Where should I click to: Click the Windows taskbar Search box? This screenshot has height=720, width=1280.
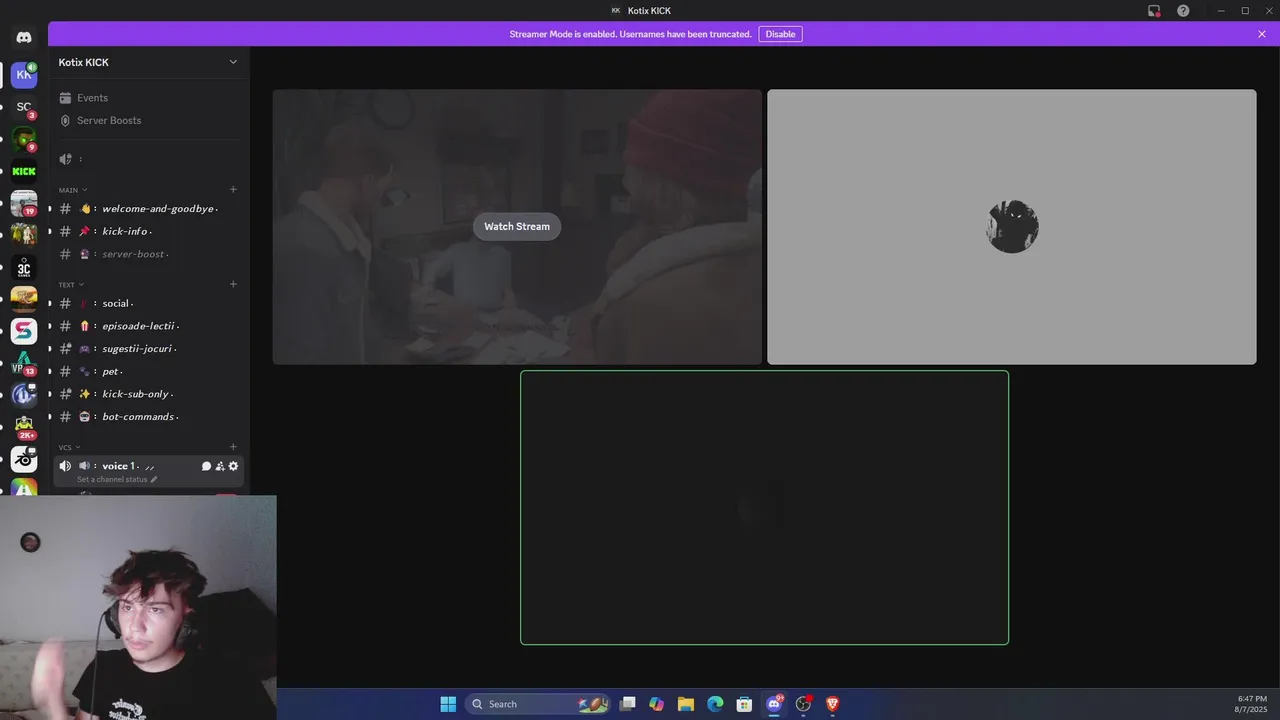[x=538, y=704]
